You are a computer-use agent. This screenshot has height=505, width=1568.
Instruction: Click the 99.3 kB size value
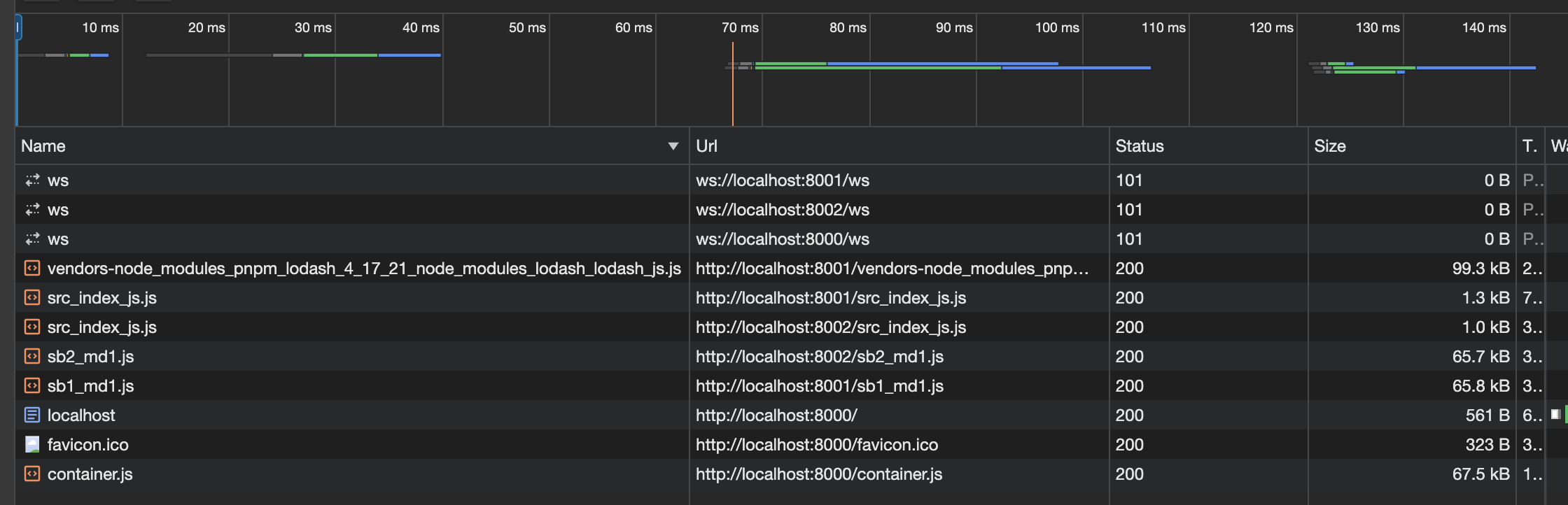point(1481,269)
